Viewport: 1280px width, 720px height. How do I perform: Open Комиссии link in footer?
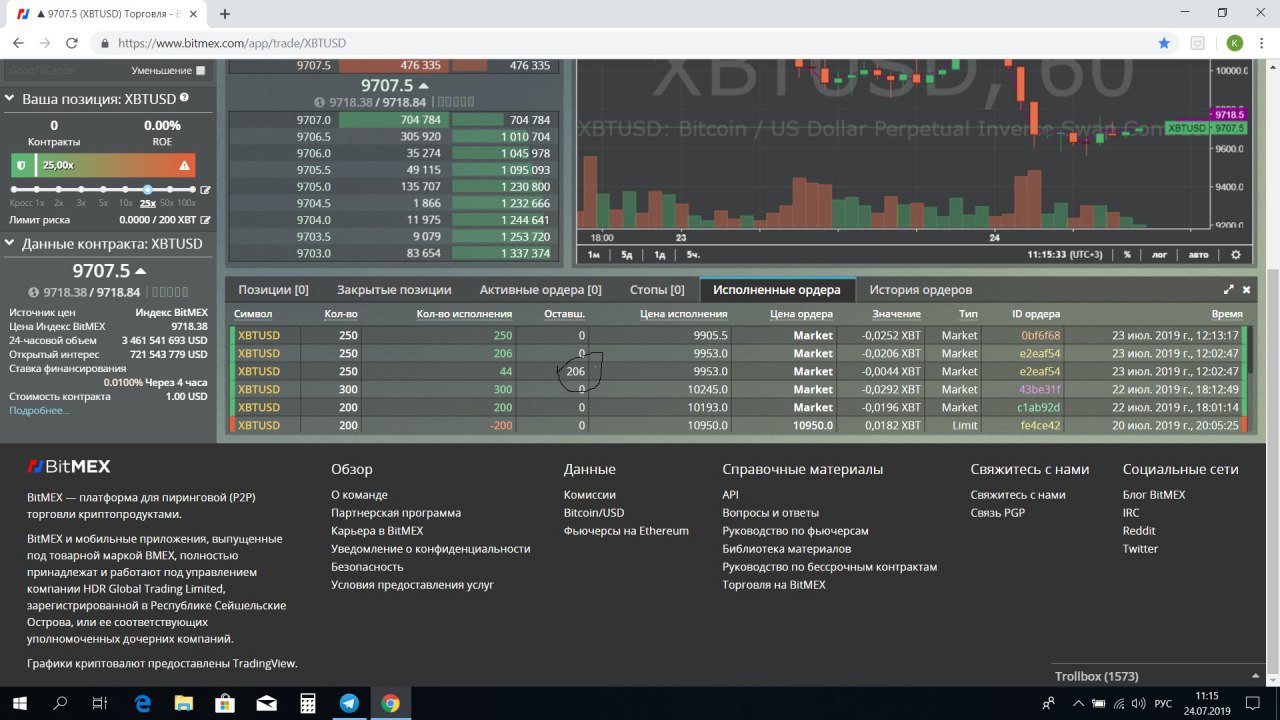(590, 495)
